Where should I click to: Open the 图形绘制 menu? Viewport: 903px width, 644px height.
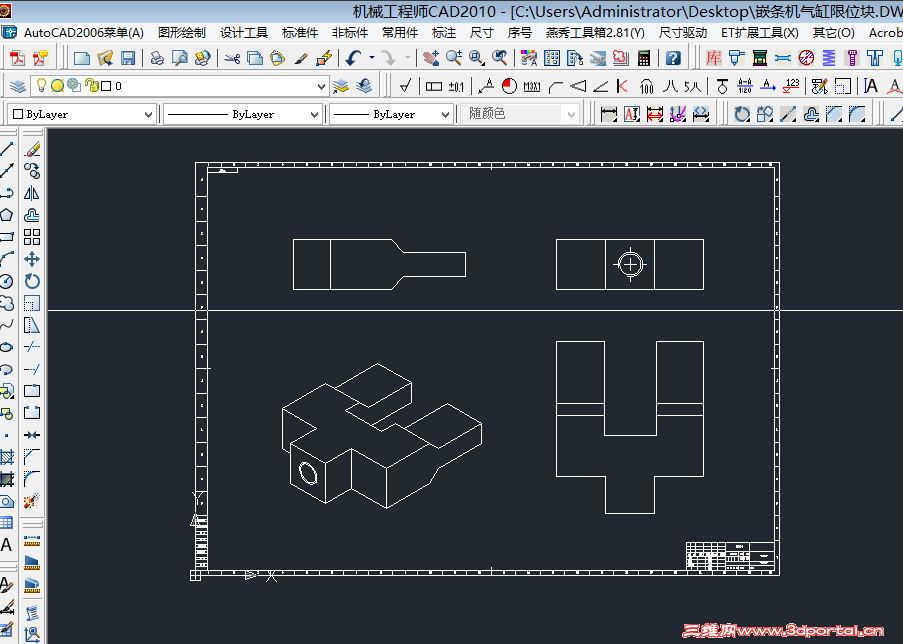[182, 33]
